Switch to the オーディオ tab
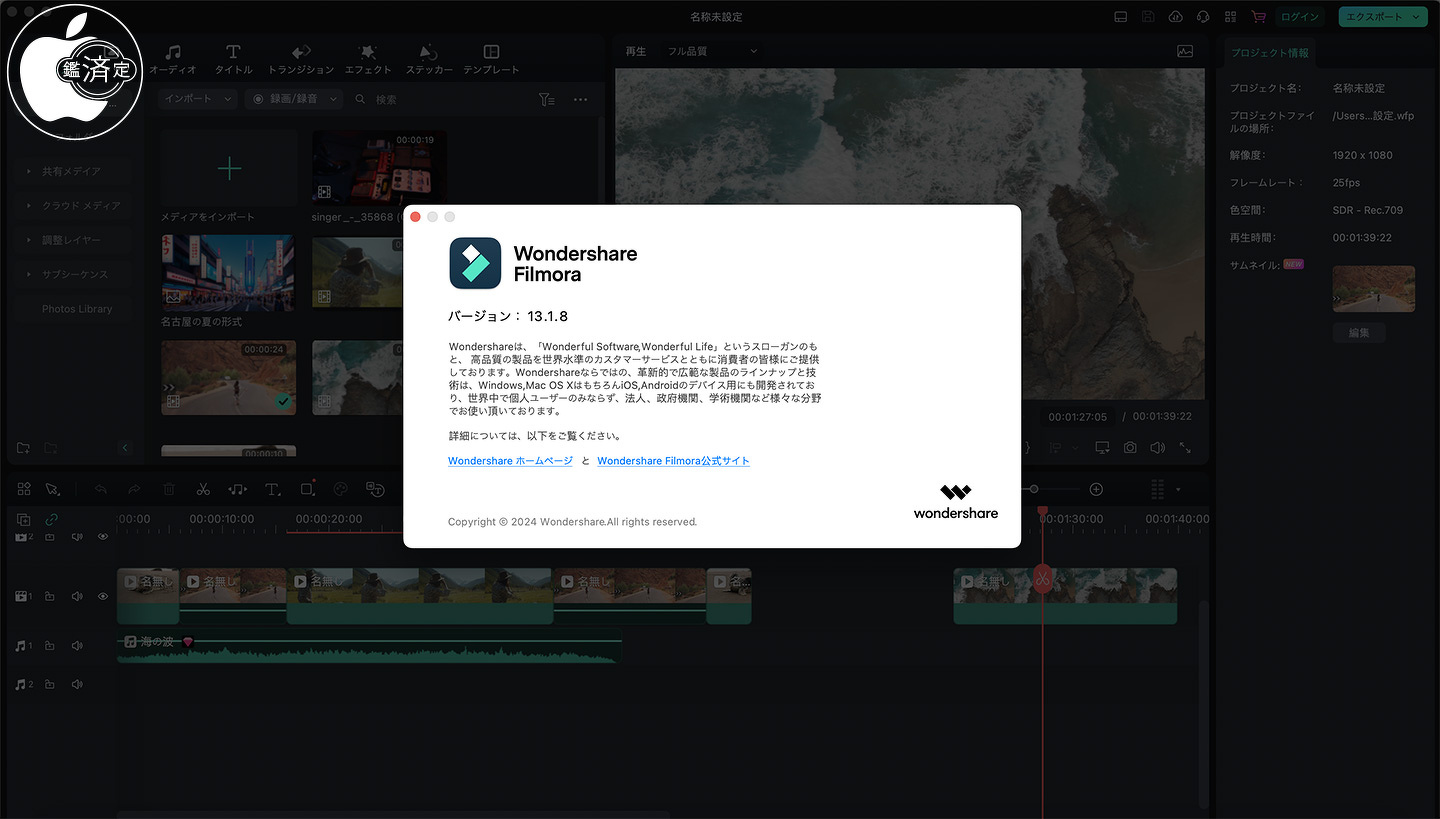The width and height of the screenshot is (1440, 819). click(173, 60)
